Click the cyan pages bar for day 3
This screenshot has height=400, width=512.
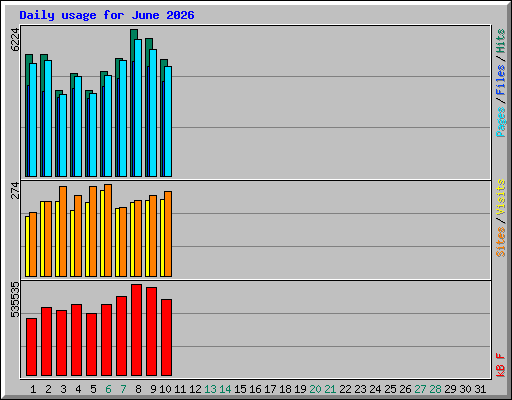(63, 135)
